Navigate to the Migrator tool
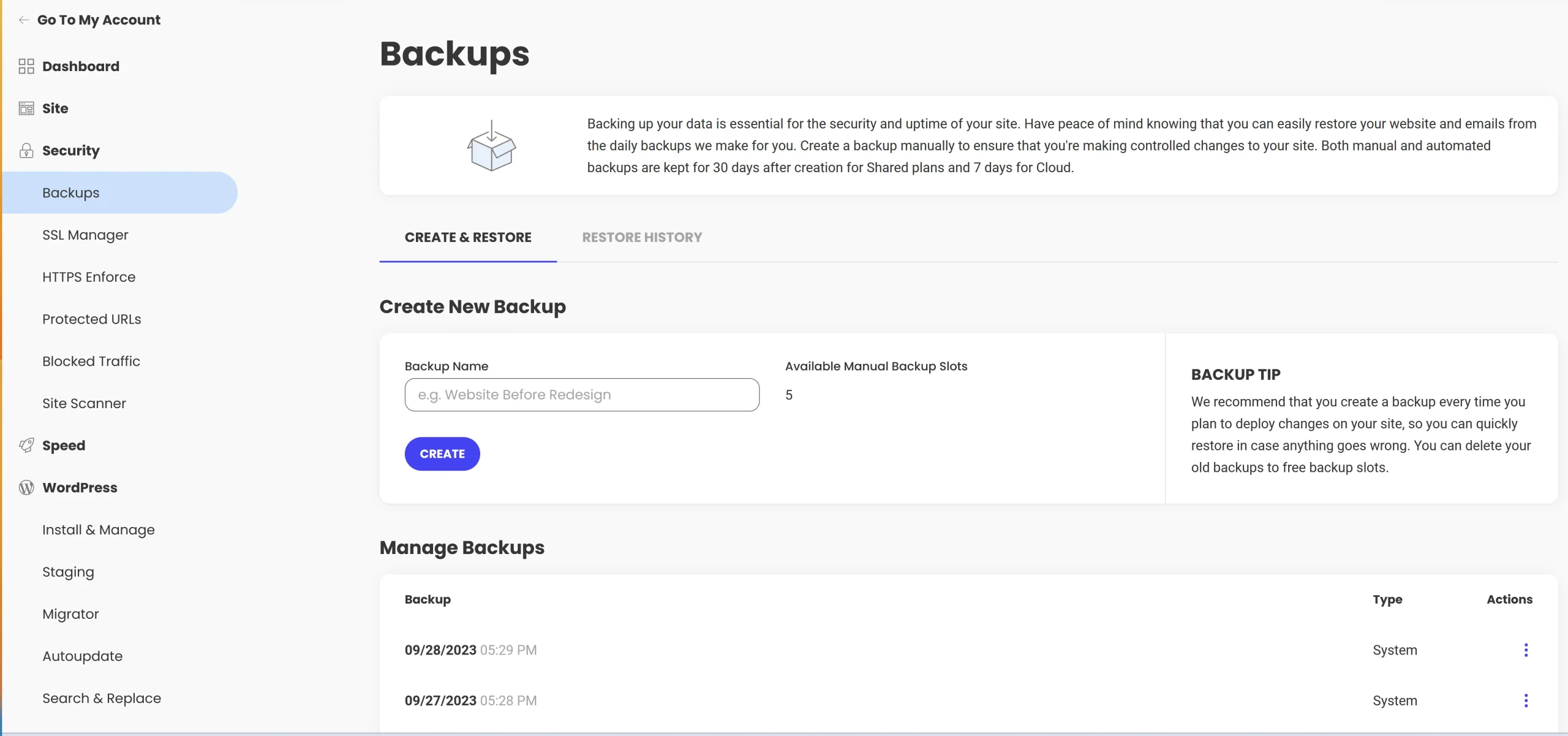 (x=70, y=613)
